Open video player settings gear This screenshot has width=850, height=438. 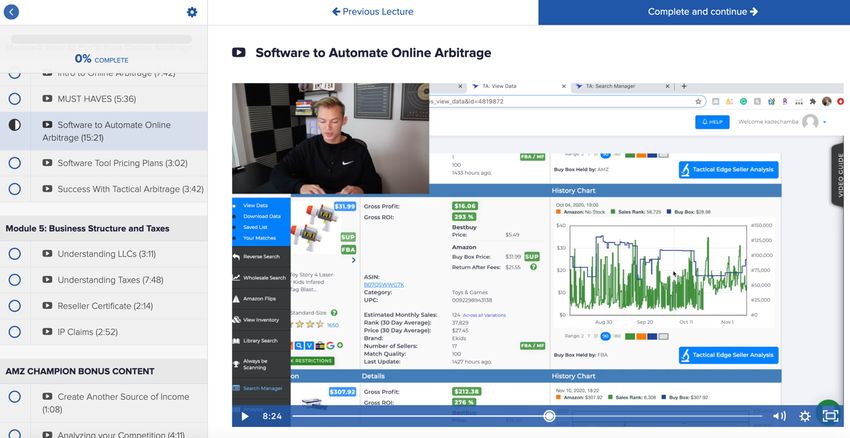pyautogui.click(x=804, y=416)
